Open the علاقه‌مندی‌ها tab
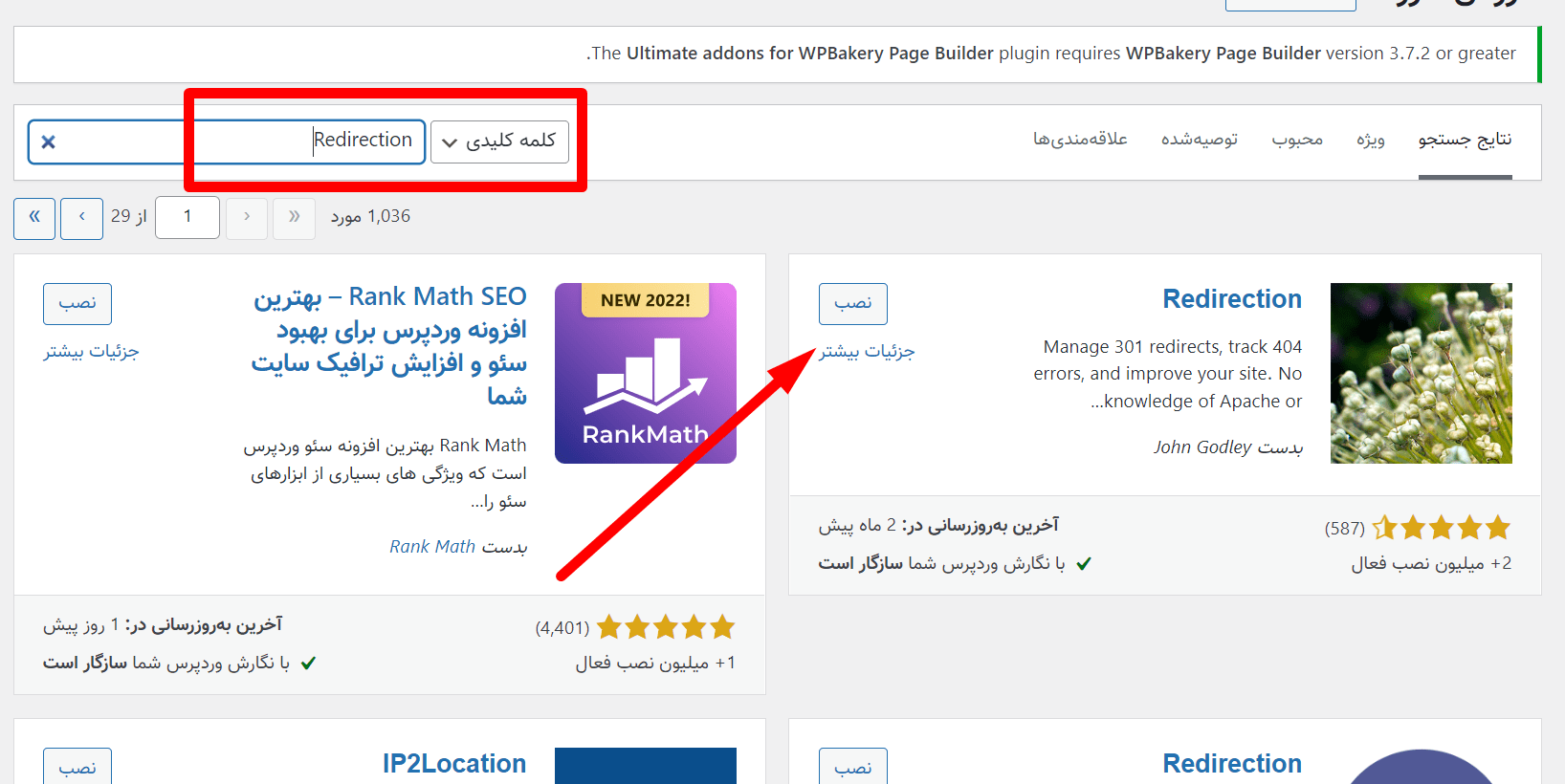Image resolution: width=1565 pixels, height=784 pixels. click(1080, 140)
